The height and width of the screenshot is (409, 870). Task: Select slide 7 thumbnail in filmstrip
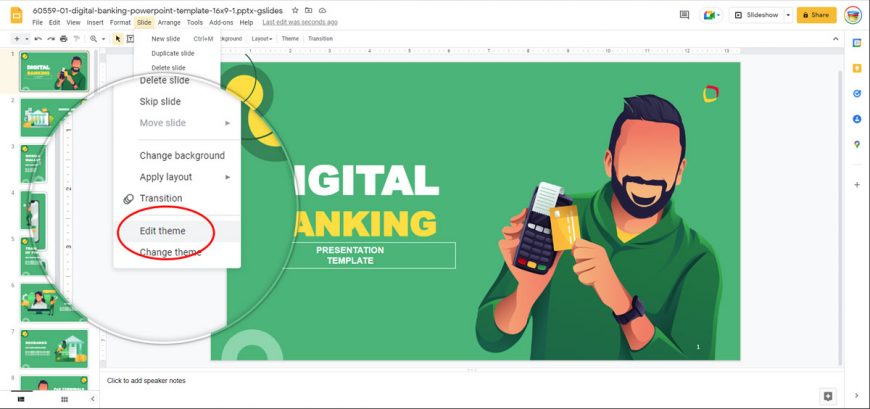point(54,349)
